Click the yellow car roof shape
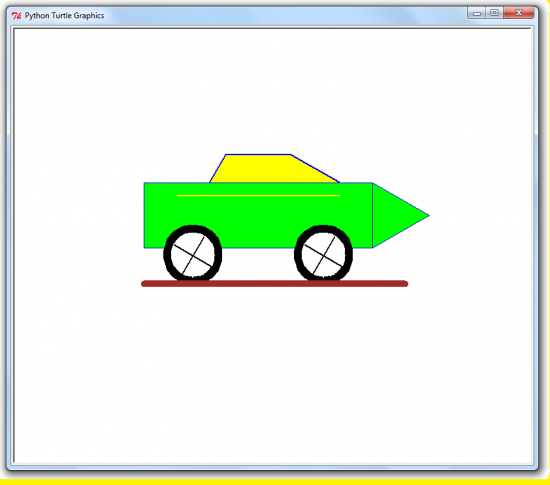This screenshot has width=550, height=485. pyautogui.click(x=270, y=169)
